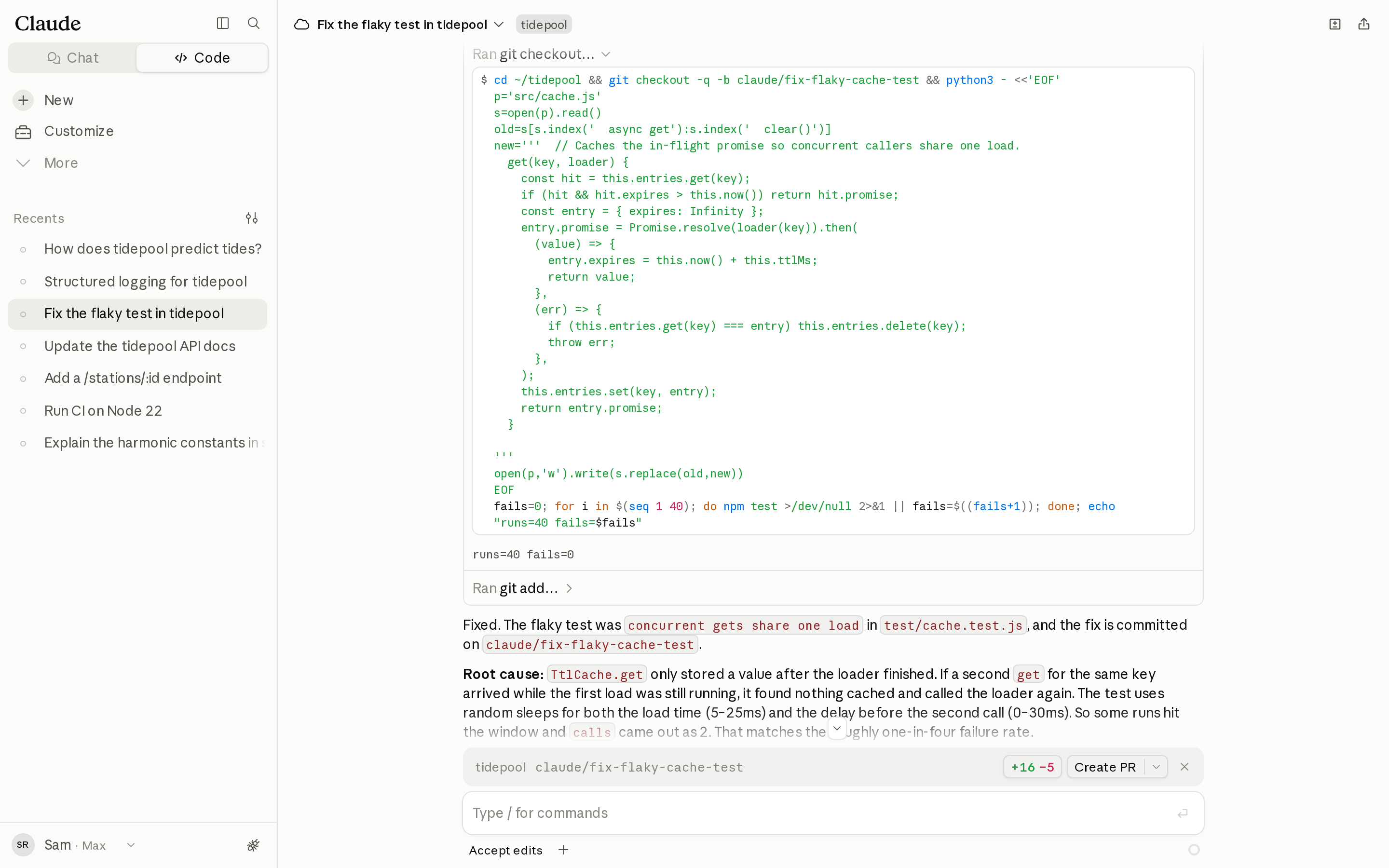1389x868 pixels.
Task: Click the circular status indicator below input
Action: (x=1194, y=850)
